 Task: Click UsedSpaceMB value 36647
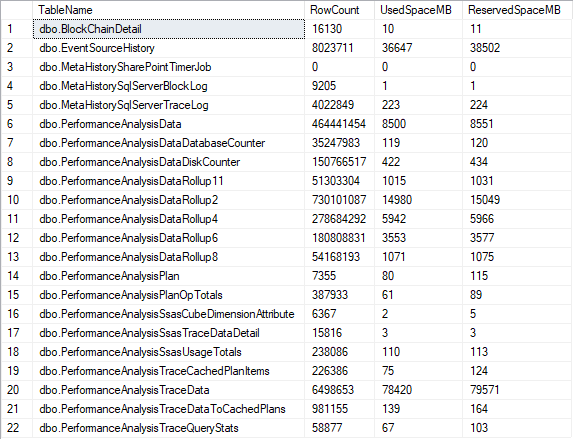(418, 48)
